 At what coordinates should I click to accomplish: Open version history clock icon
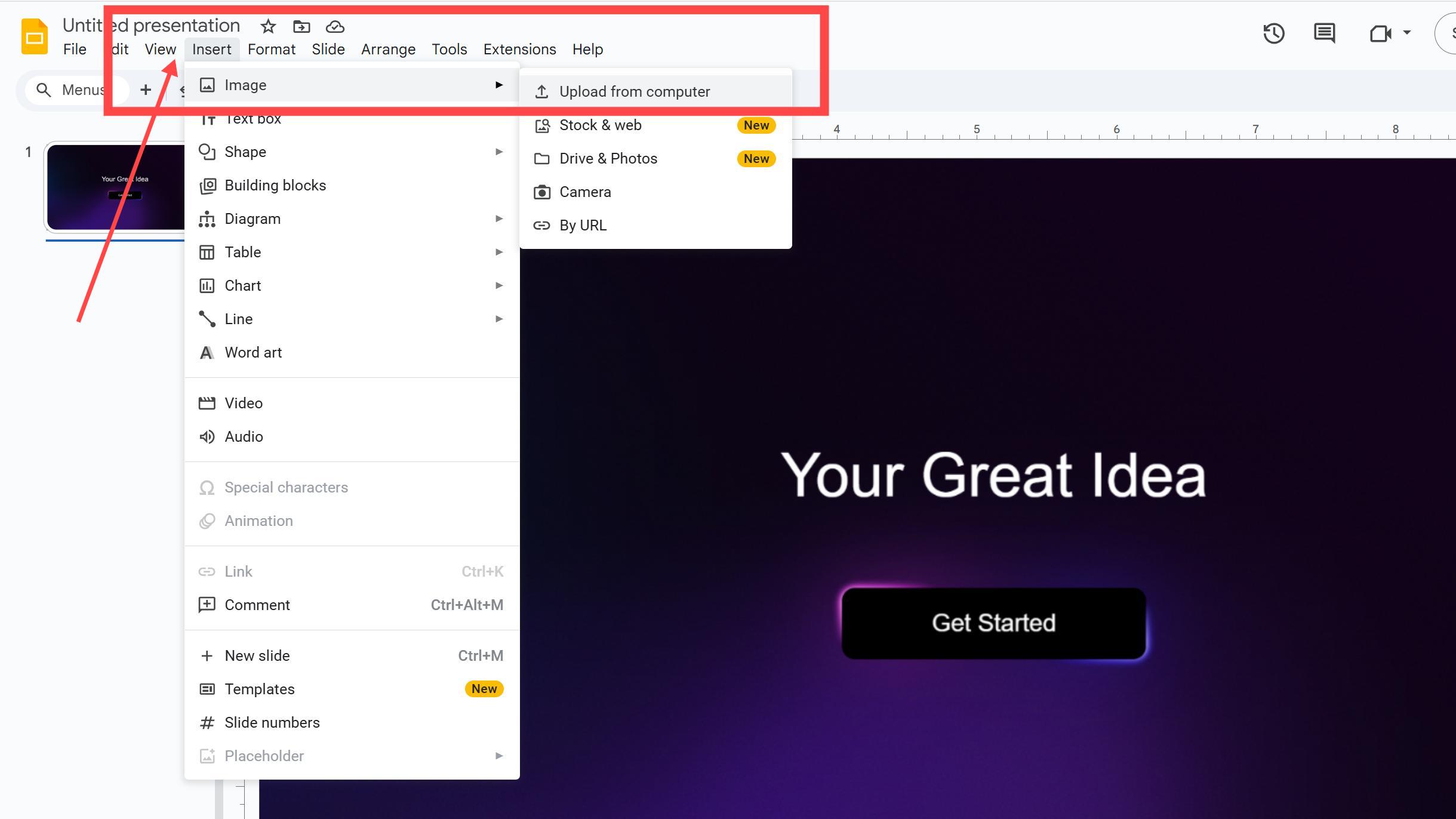click(1273, 33)
